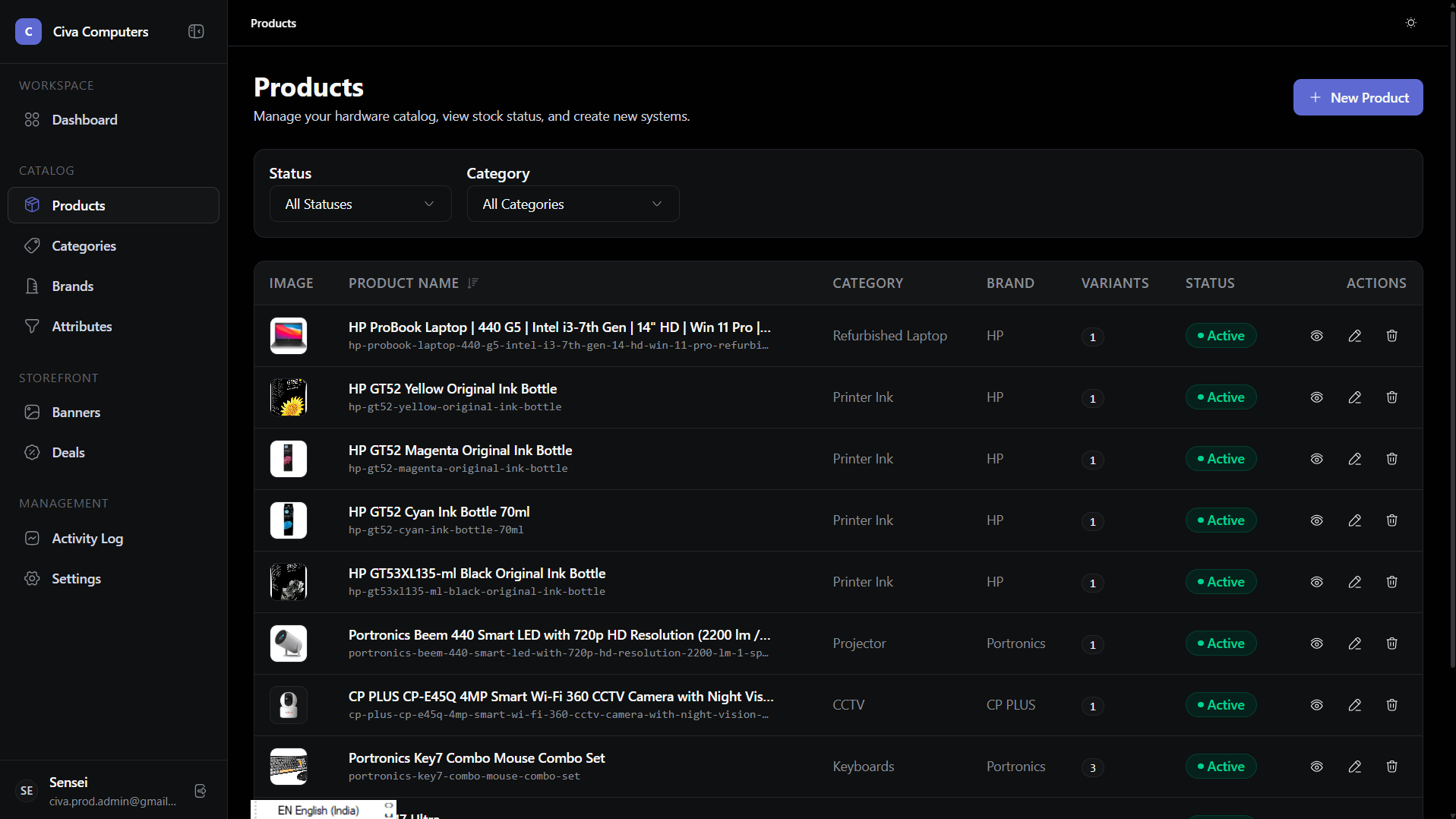Edit CP PLUS CCTV Camera product
The image size is (1456, 819).
pos(1354,705)
